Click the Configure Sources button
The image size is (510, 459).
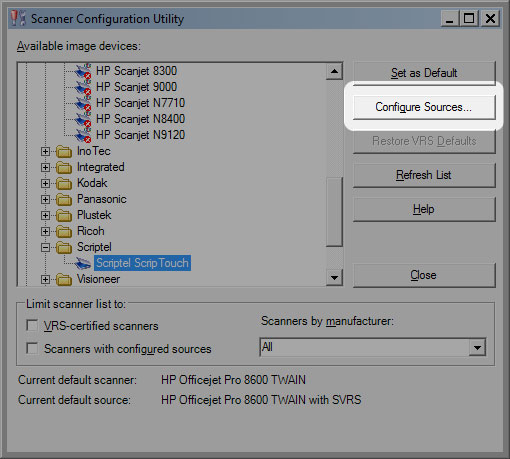(424, 107)
